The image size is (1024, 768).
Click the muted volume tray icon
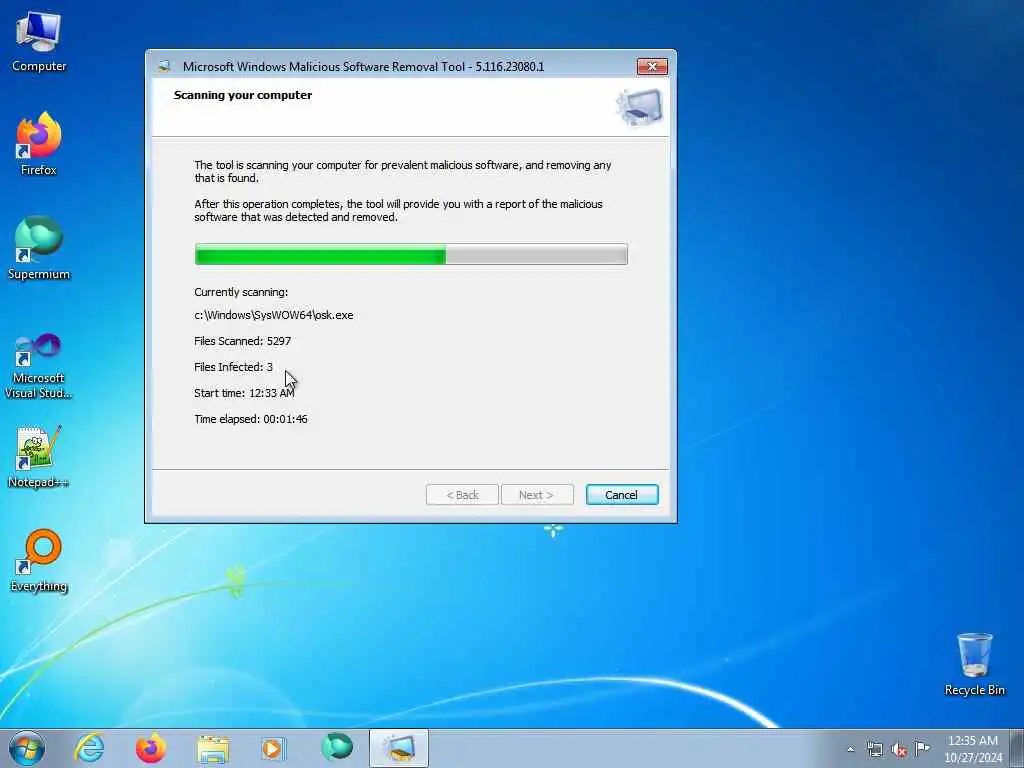click(899, 750)
